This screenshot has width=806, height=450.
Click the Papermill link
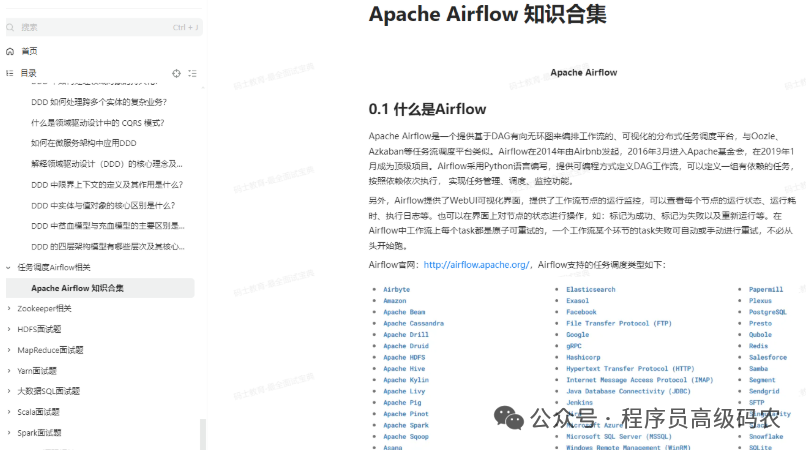point(766,290)
